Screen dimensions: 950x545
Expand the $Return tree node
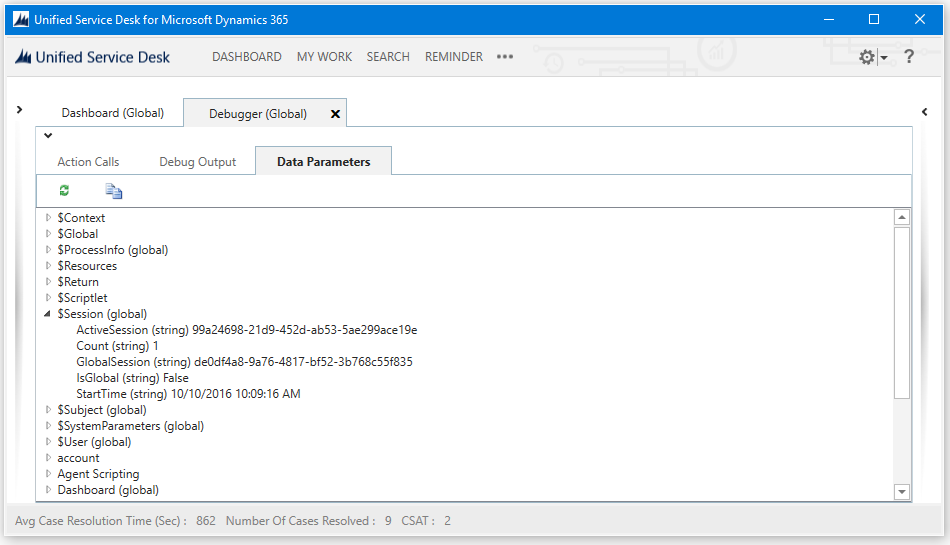point(48,282)
